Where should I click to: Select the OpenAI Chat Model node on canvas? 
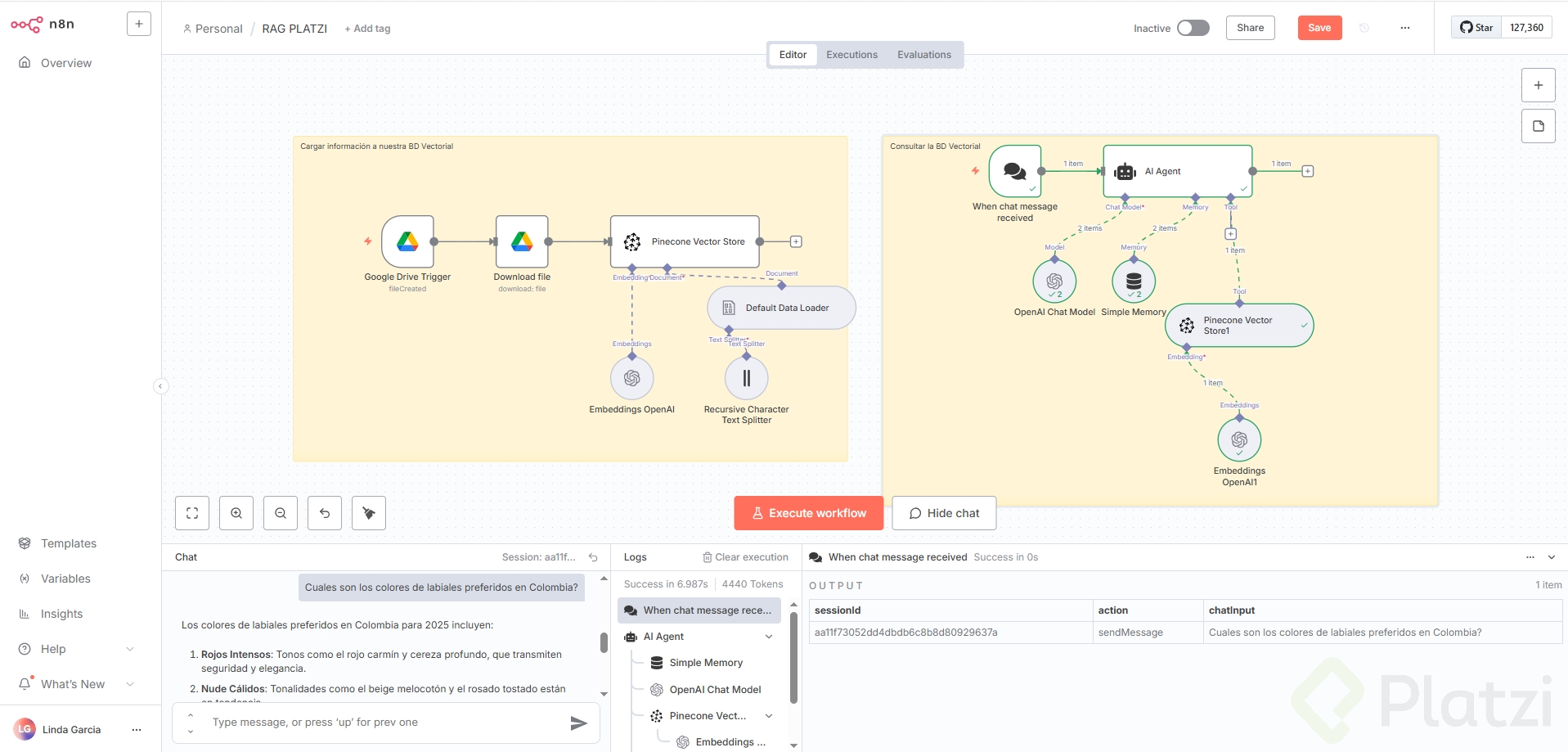coord(1054,281)
